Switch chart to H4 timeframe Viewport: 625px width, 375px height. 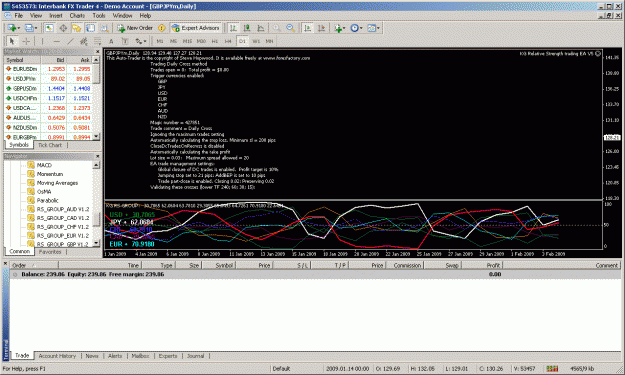point(228,41)
